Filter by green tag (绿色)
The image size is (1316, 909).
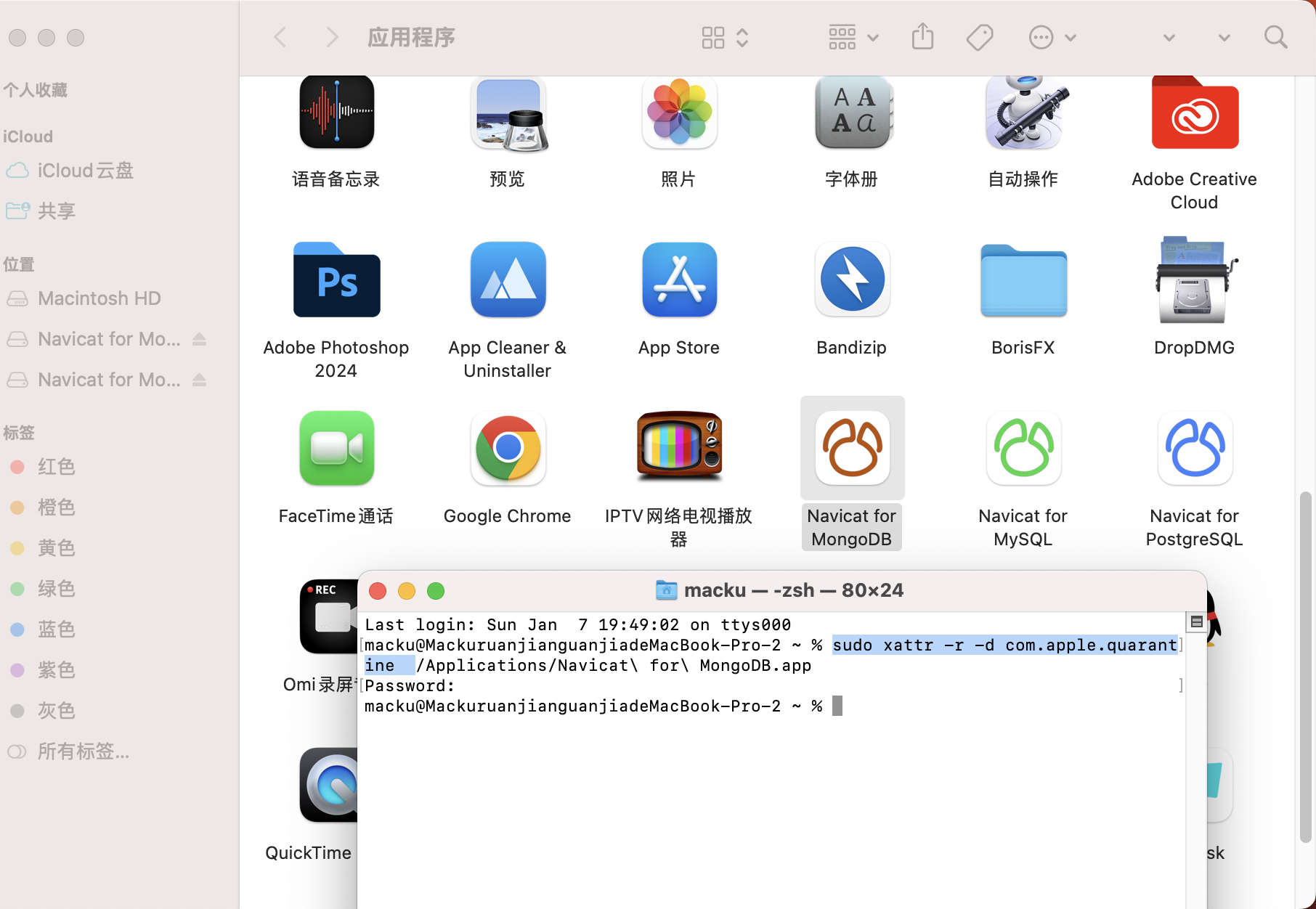pos(42,589)
